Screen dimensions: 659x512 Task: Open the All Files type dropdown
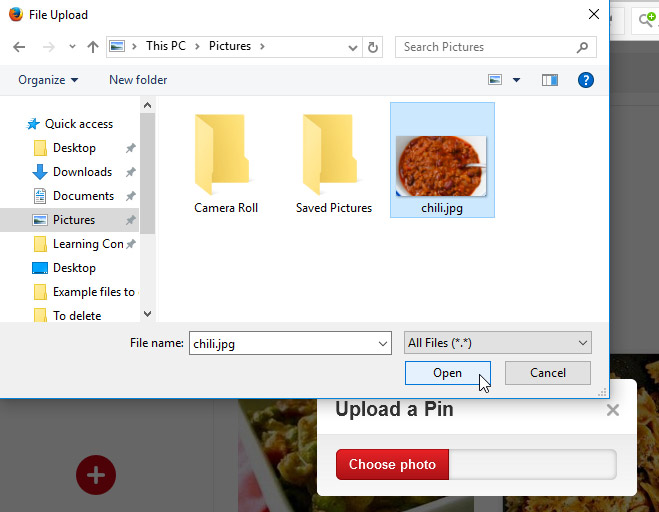[497, 343]
